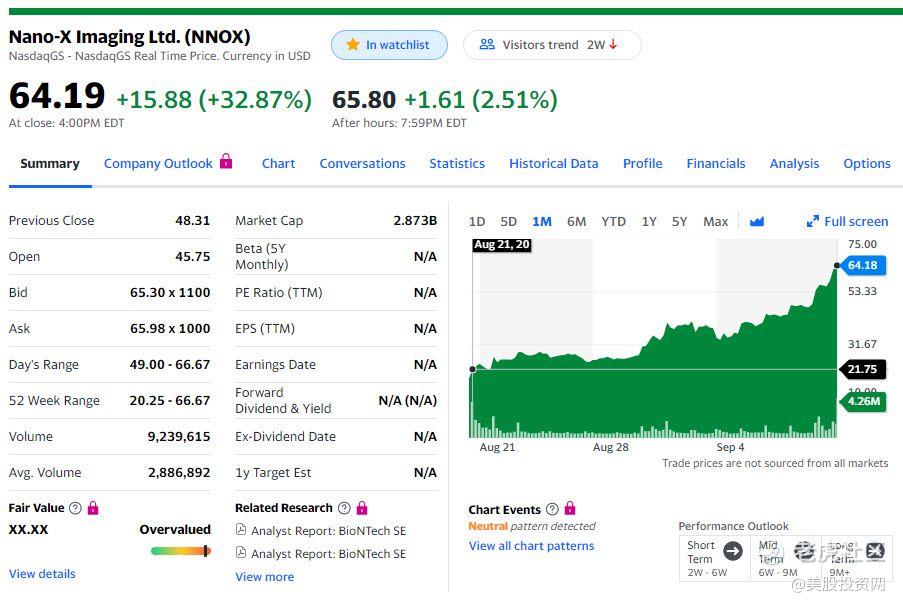Click the Fair Value lock icon
Image resolution: width=903 pixels, height=605 pixels.
[93, 508]
